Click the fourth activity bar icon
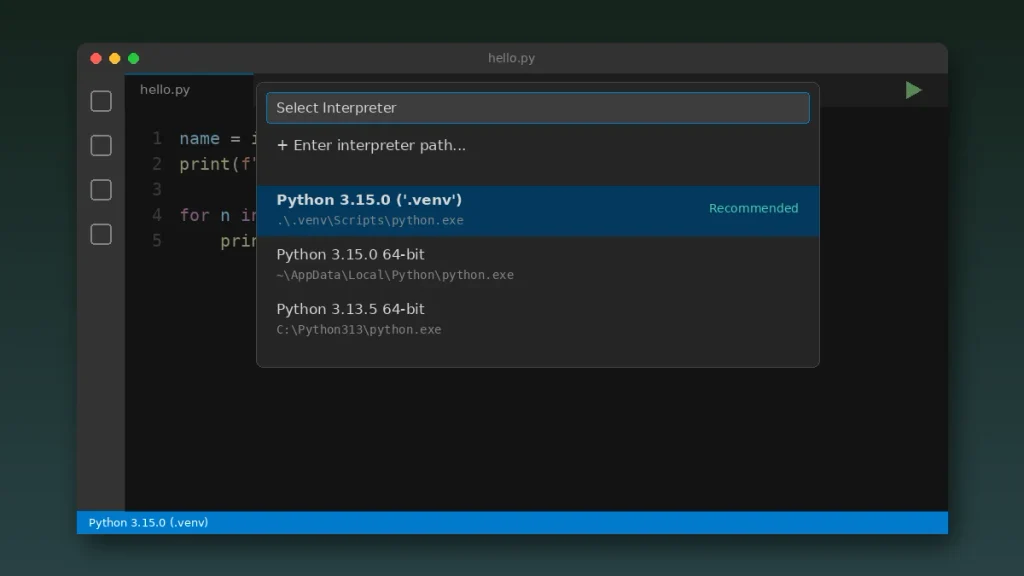 tap(101, 234)
